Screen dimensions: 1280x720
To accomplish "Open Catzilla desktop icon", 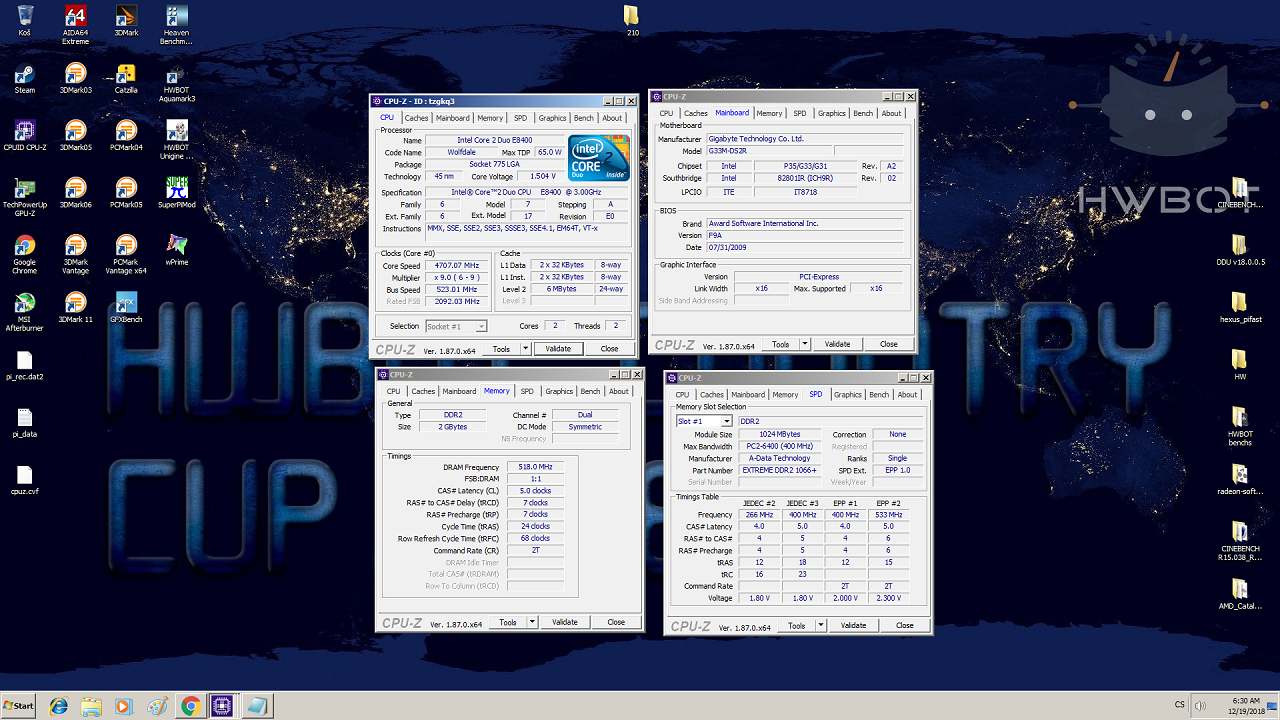I will tap(126, 79).
